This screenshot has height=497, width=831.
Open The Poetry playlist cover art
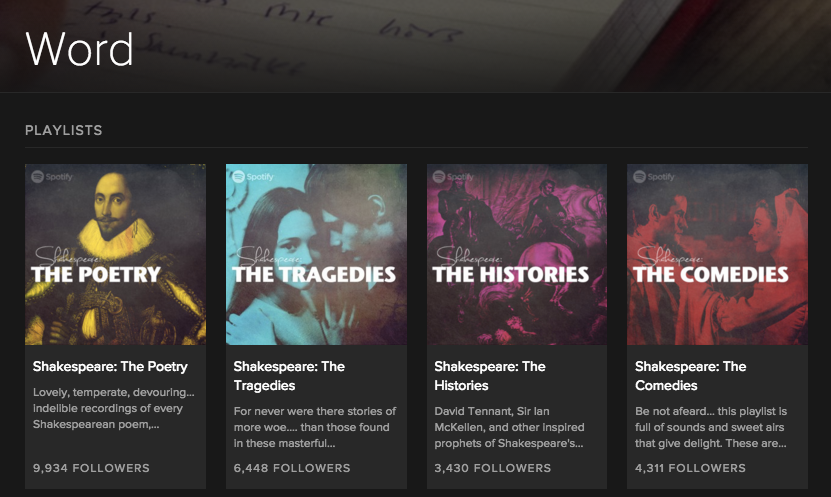(115, 254)
